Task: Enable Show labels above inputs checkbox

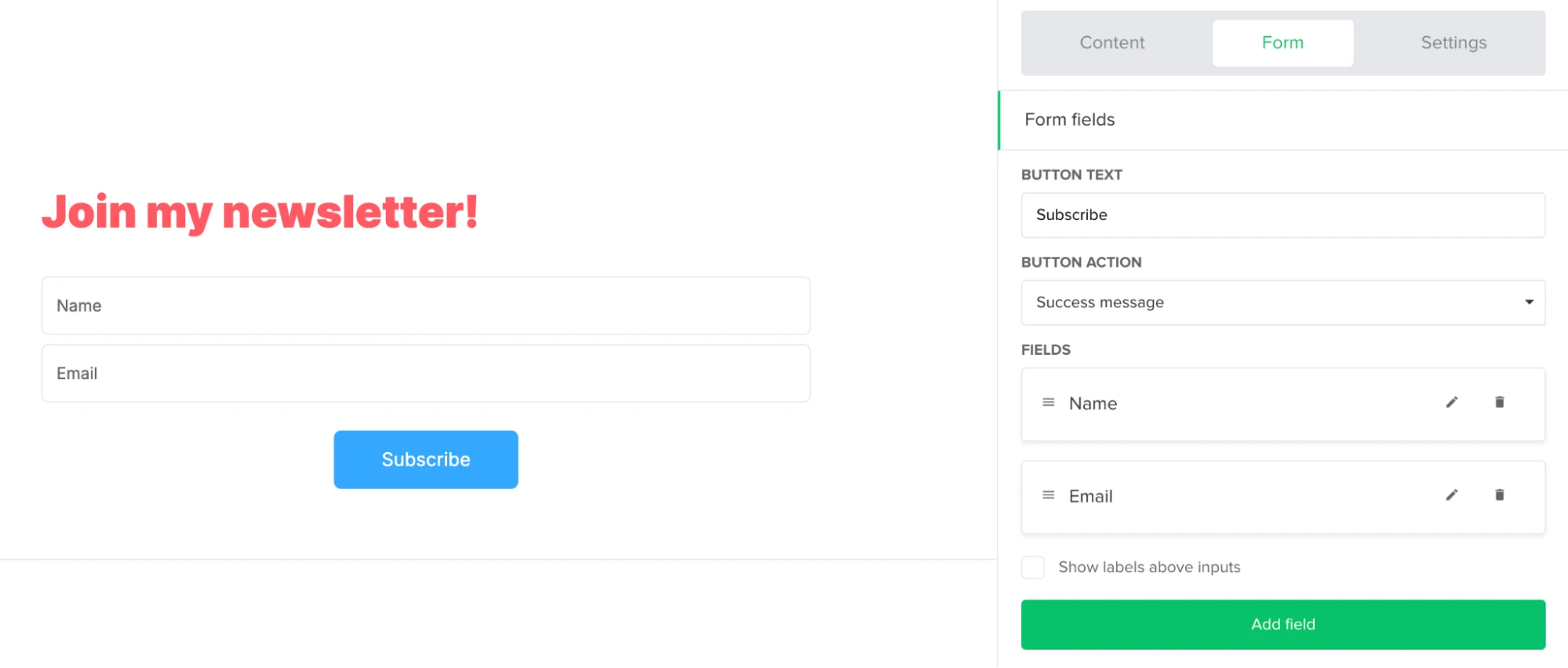Action: (x=1033, y=568)
